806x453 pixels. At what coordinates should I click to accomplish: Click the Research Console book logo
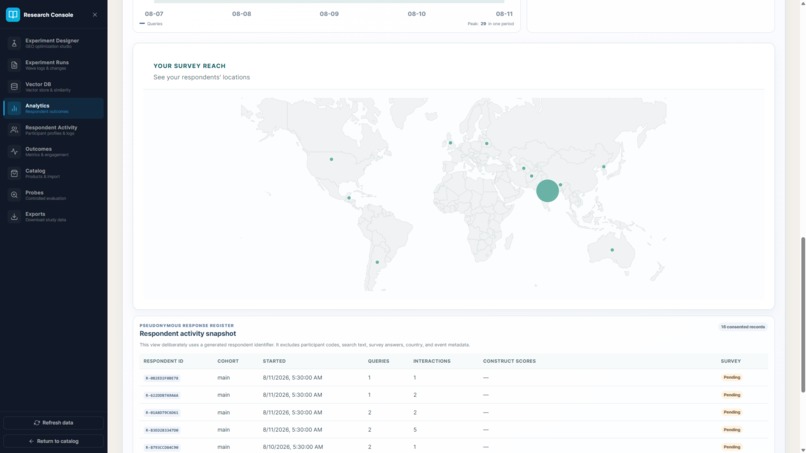(x=13, y=14)
